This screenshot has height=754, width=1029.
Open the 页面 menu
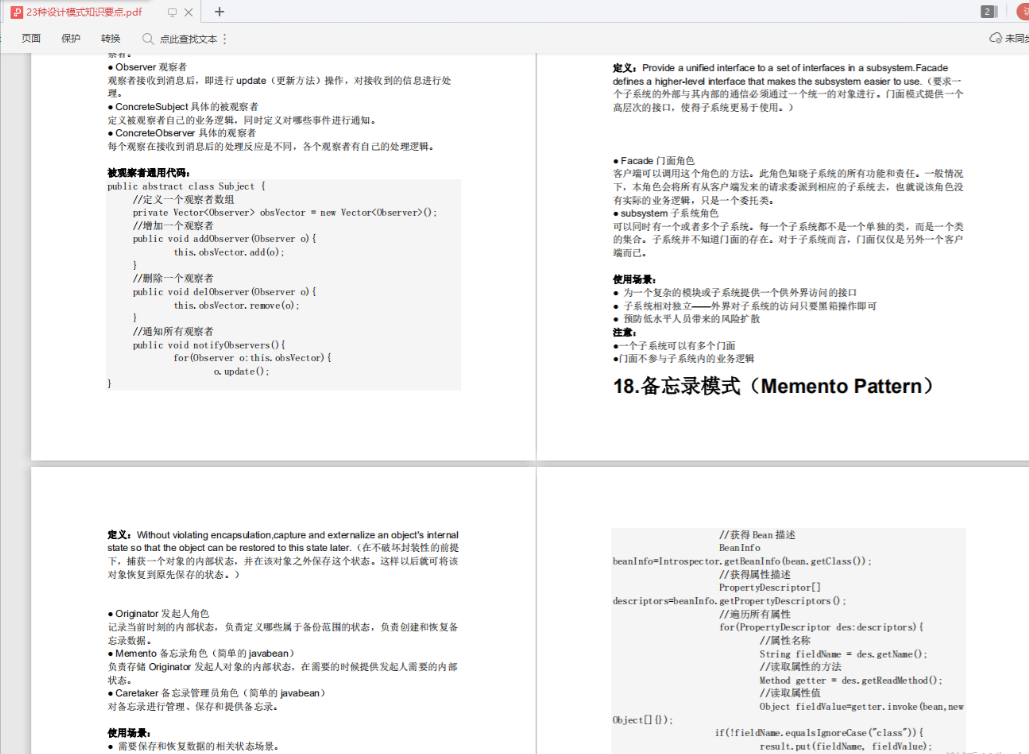pos(31,39)
